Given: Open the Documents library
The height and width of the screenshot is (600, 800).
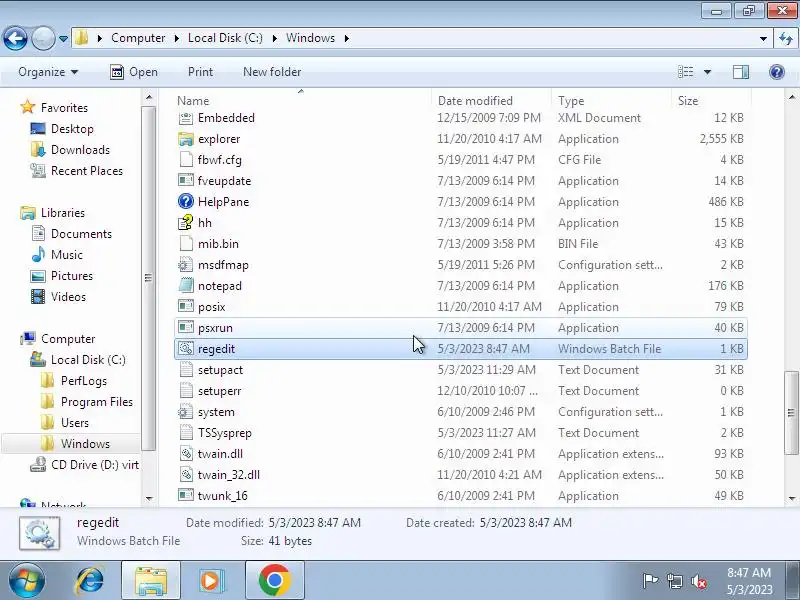Looking at the screenshot, I should (x=81, y=234).
